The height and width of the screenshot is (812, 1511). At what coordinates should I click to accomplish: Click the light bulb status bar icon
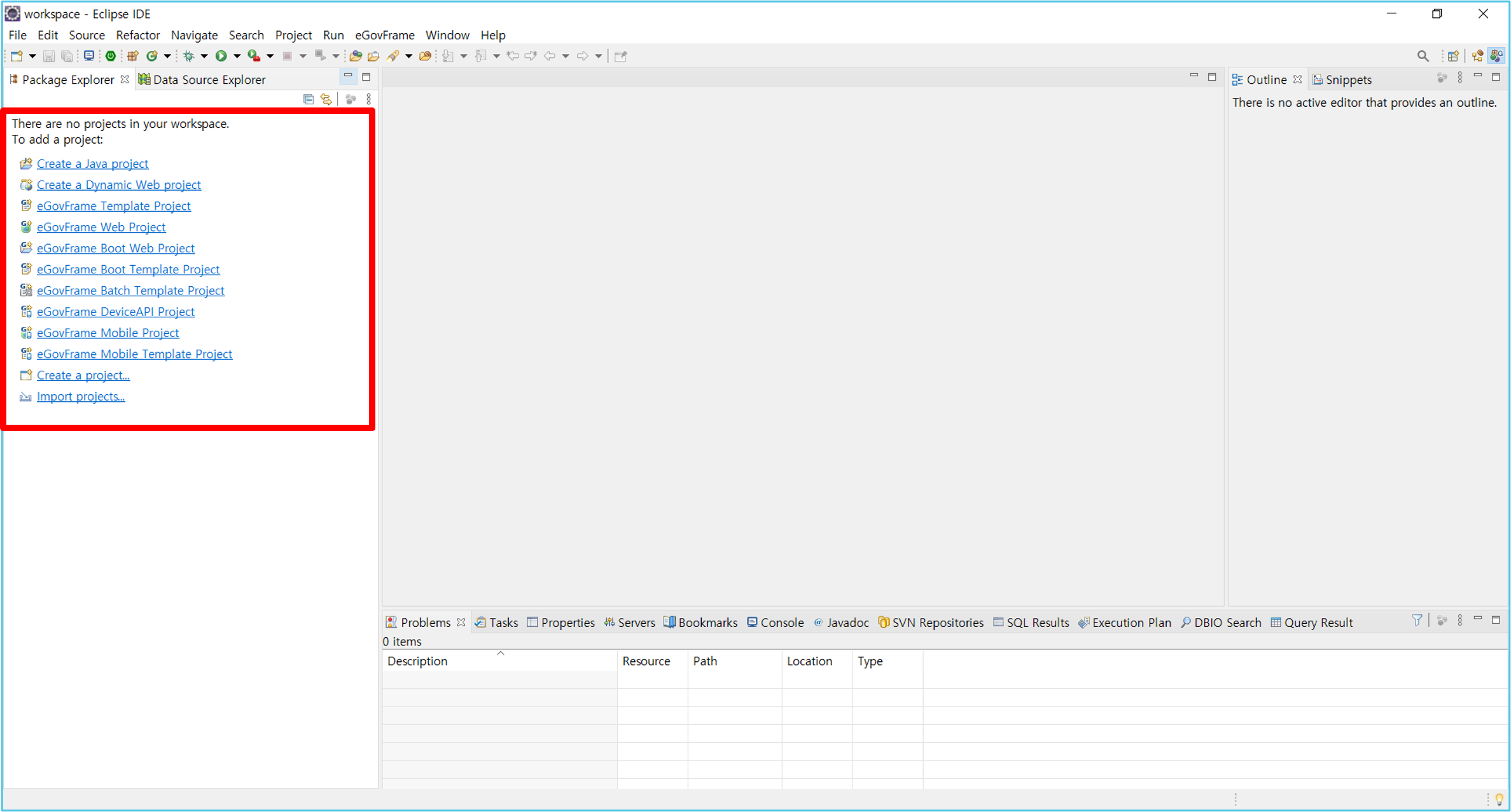click(x=1500, y=799)
